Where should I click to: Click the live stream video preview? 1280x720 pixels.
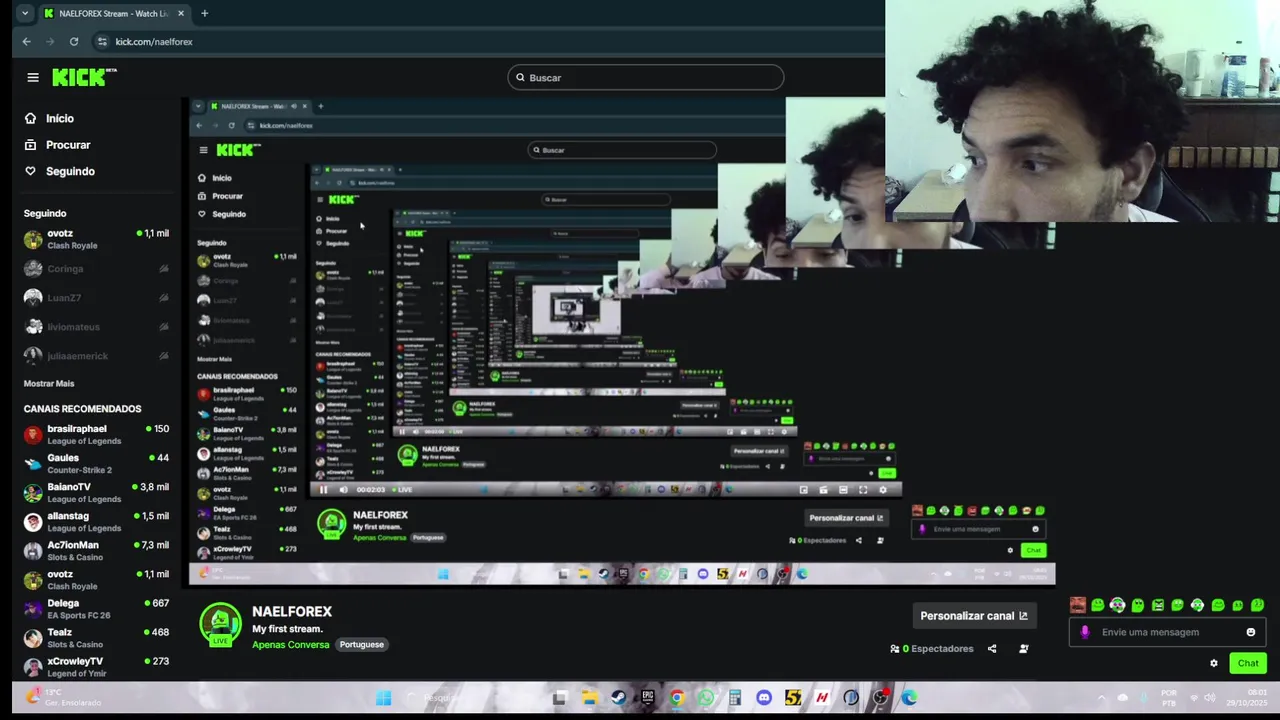[621, 341]
